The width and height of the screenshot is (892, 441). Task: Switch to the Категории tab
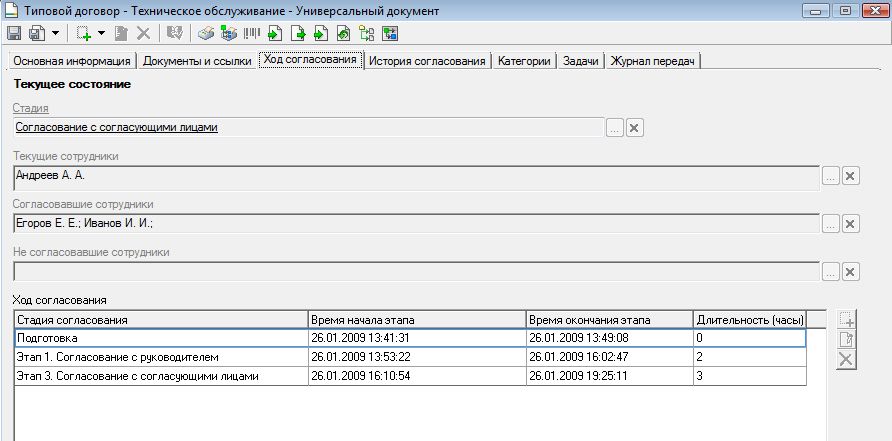(524, 61)
